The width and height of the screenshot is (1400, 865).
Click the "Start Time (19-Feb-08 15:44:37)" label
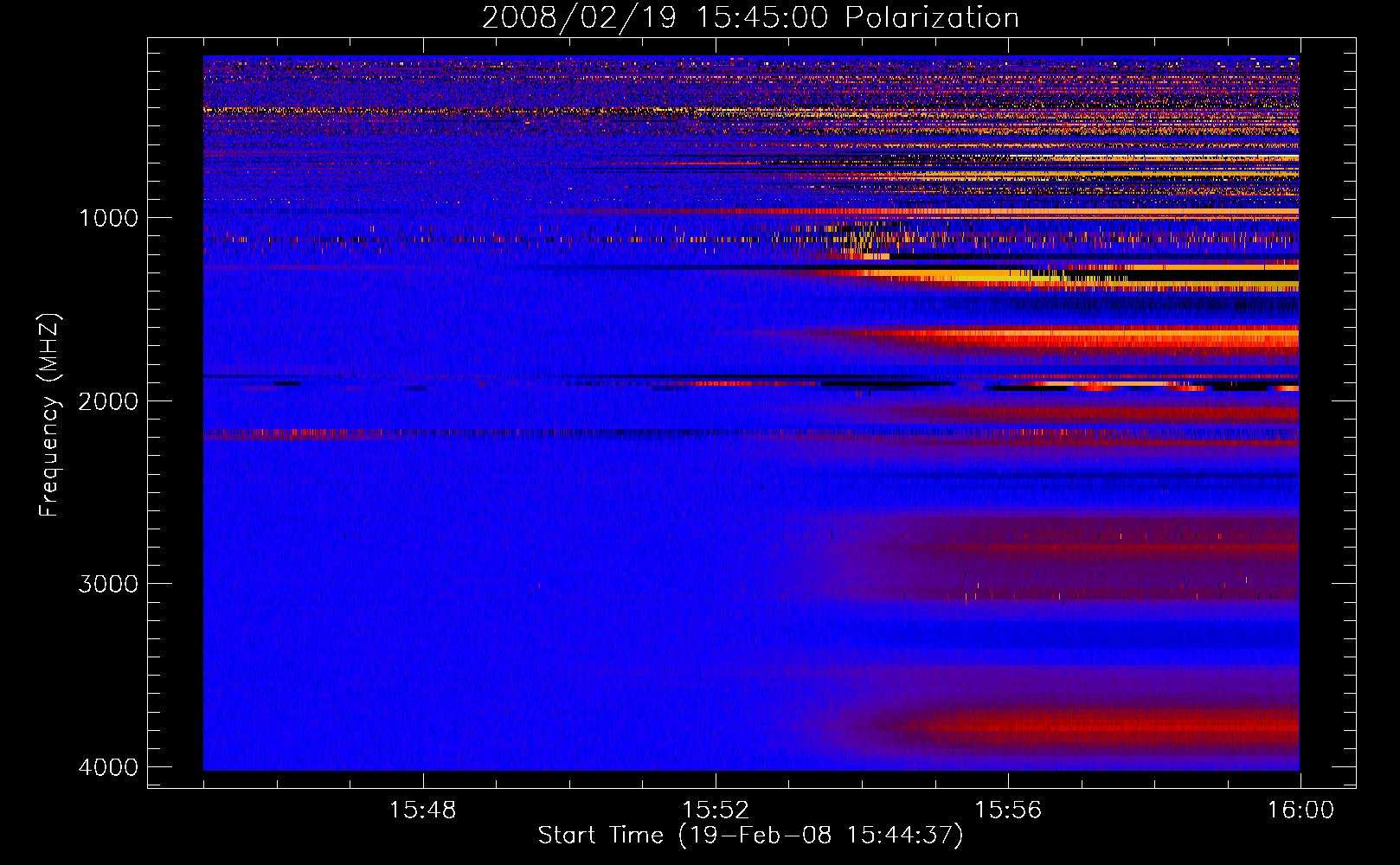[x=750, y=835]
